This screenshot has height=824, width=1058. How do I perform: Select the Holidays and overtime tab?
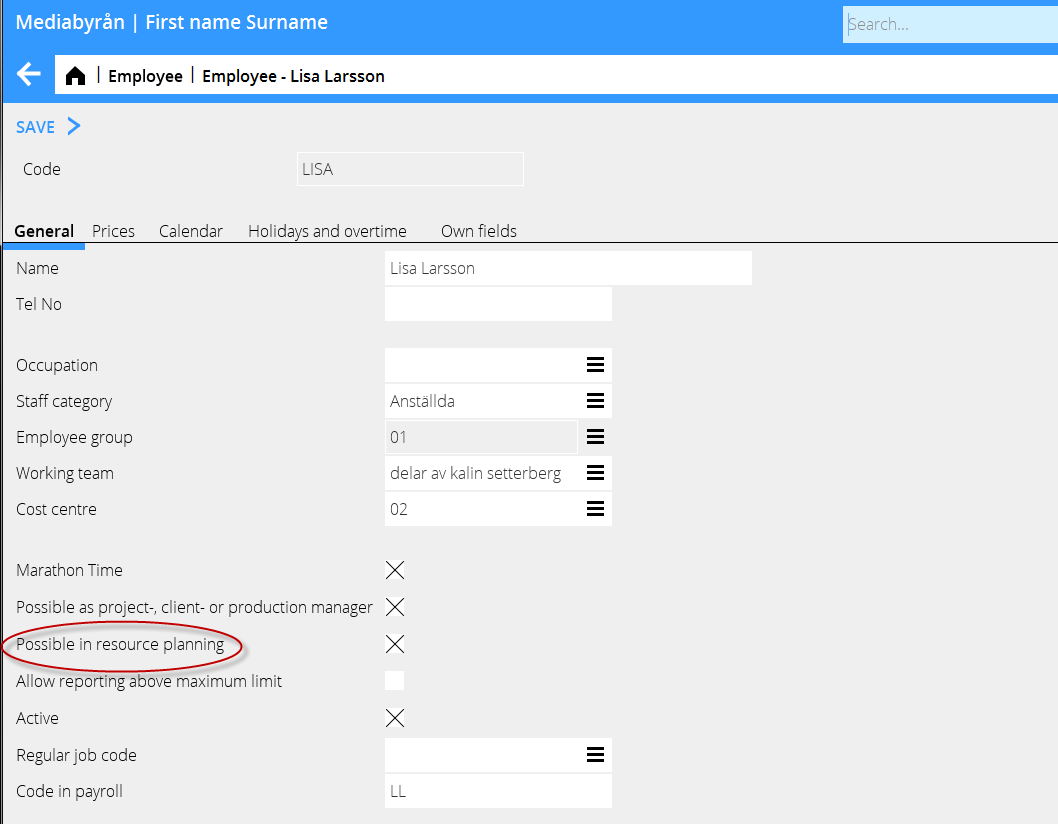(x=327, y=231)
